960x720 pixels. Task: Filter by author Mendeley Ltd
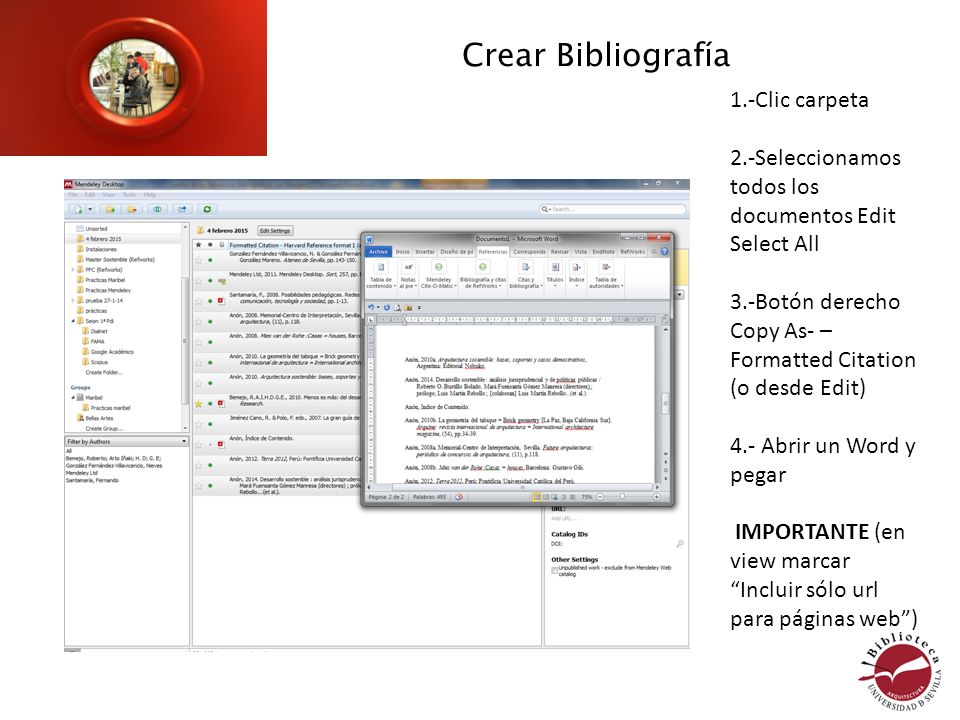(81, 473)
